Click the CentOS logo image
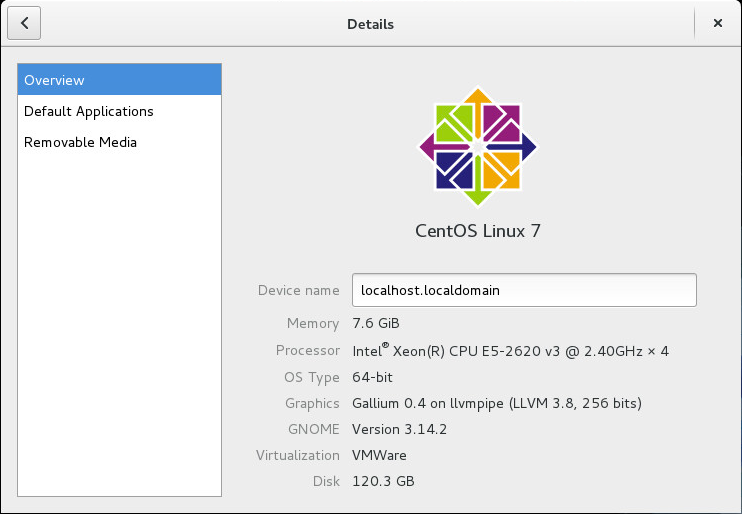 tap(478, 147)
